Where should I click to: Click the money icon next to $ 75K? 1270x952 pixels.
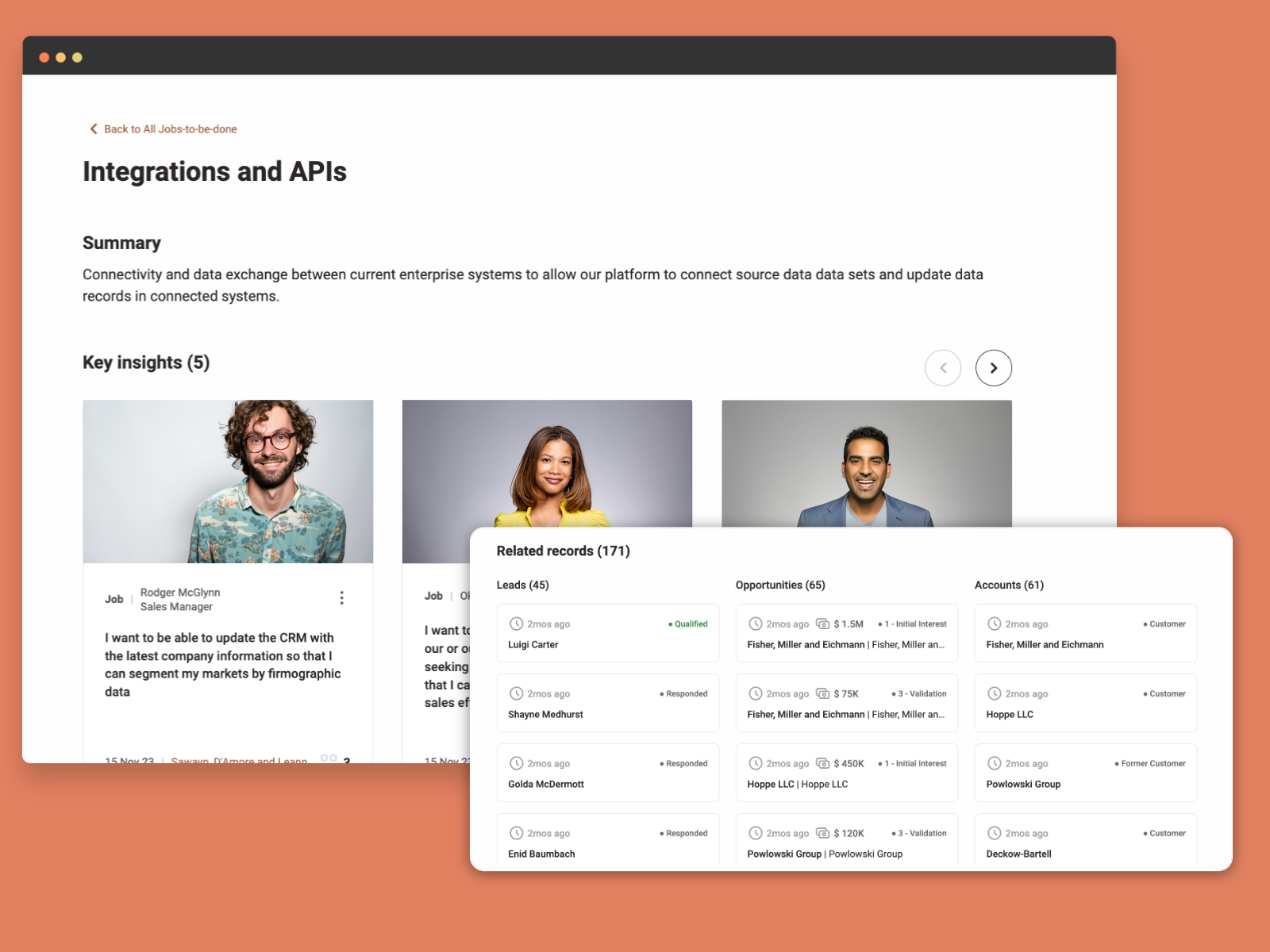coord(822,693)
